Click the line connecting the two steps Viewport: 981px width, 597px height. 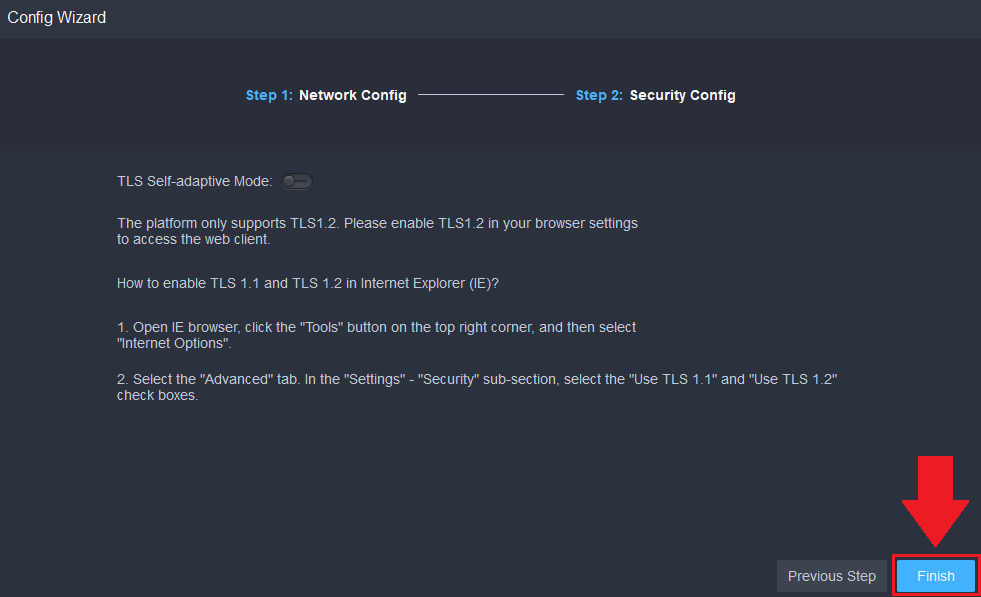(x=490, y=96)
